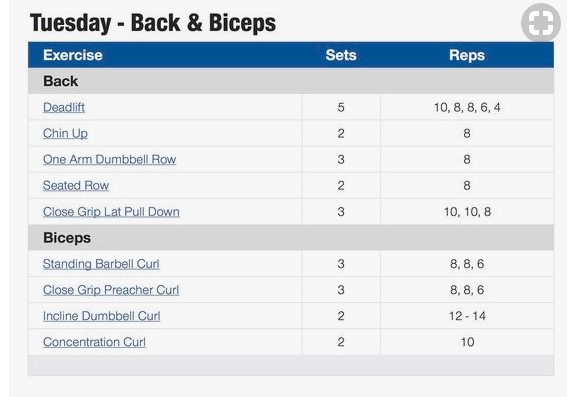Open the Close Grip Lat Pull Down link
The width and height of the screenshot is (567, 397).
click(x=111, y=212)
